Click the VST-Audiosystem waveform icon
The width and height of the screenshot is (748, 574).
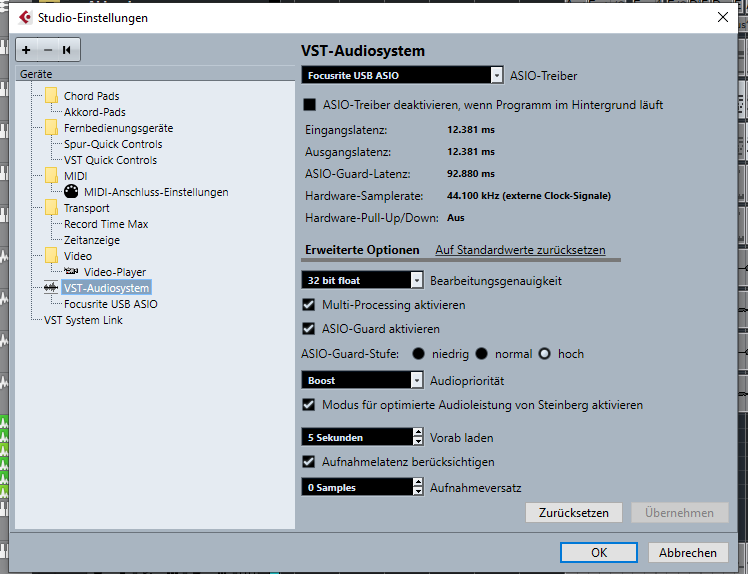click(x=51, y=288)
